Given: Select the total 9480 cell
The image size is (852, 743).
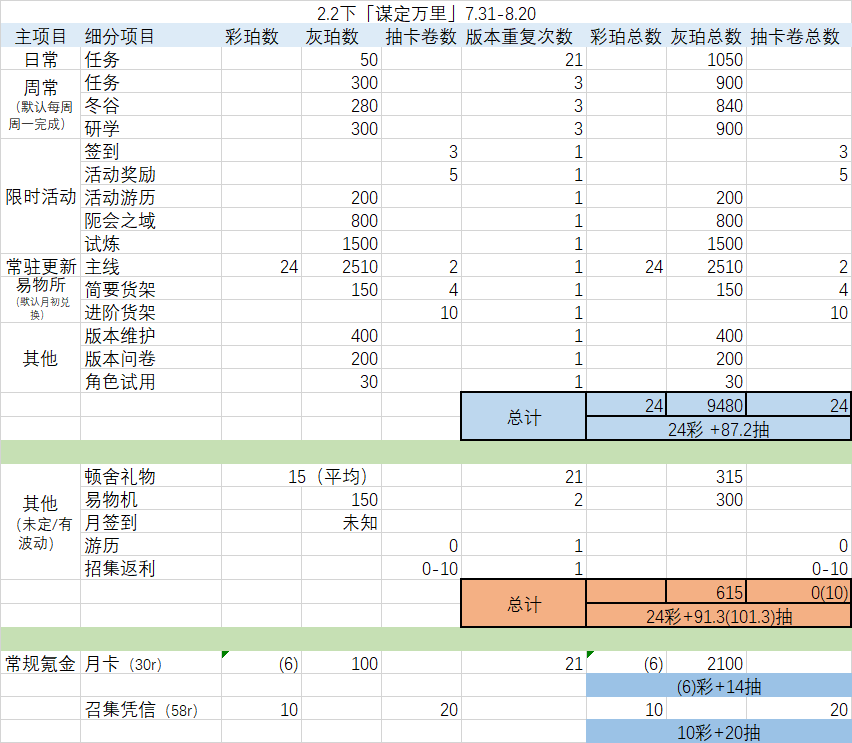Looking at the screenshot, I should [x=706, y=404].
